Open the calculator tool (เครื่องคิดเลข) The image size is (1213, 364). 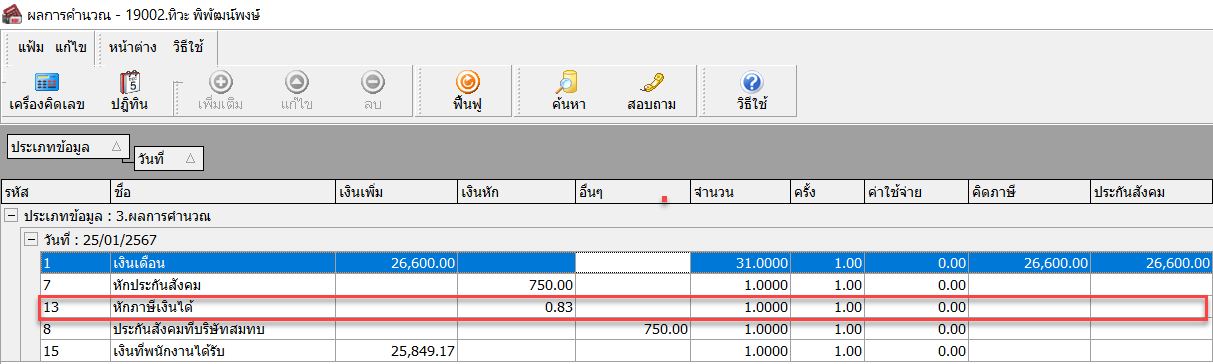pyautogui.click(x=46, y=91)
